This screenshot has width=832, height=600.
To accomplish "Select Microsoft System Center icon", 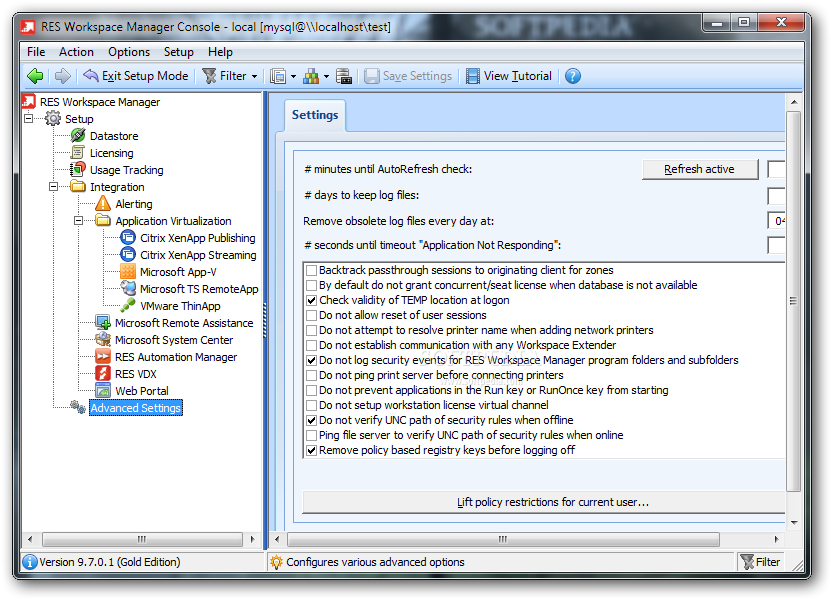I will [103, 339].
